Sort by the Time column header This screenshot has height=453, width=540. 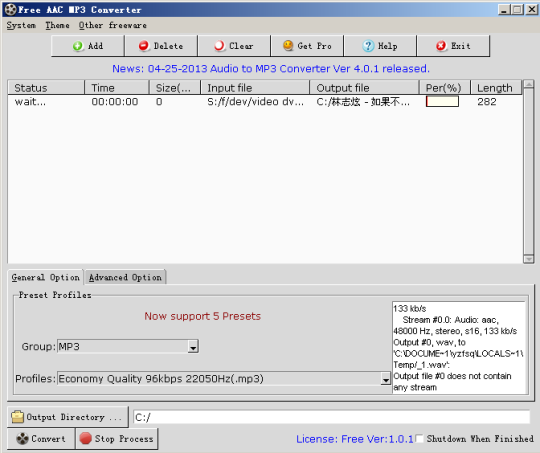tap(117, 87)
